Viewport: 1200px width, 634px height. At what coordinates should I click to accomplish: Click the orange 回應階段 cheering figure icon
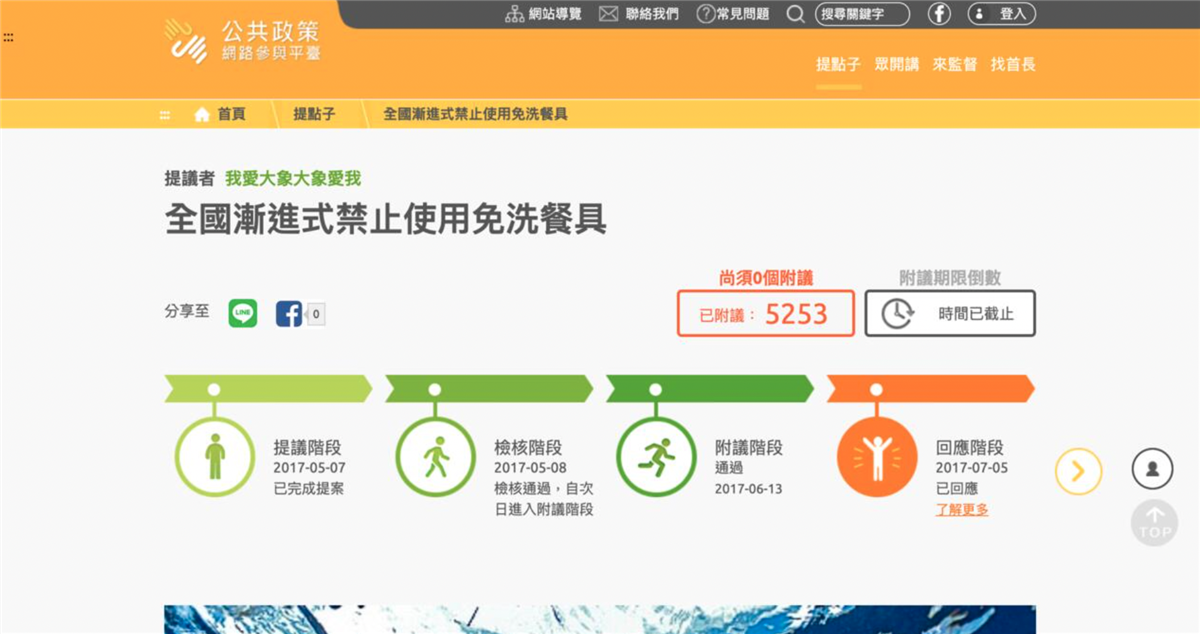[x=877, y=456]
